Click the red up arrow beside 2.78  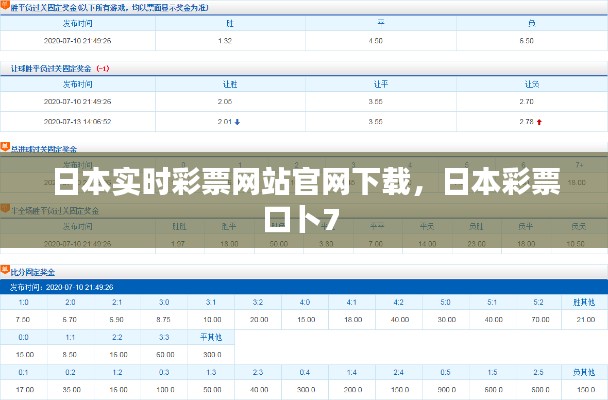539,122
